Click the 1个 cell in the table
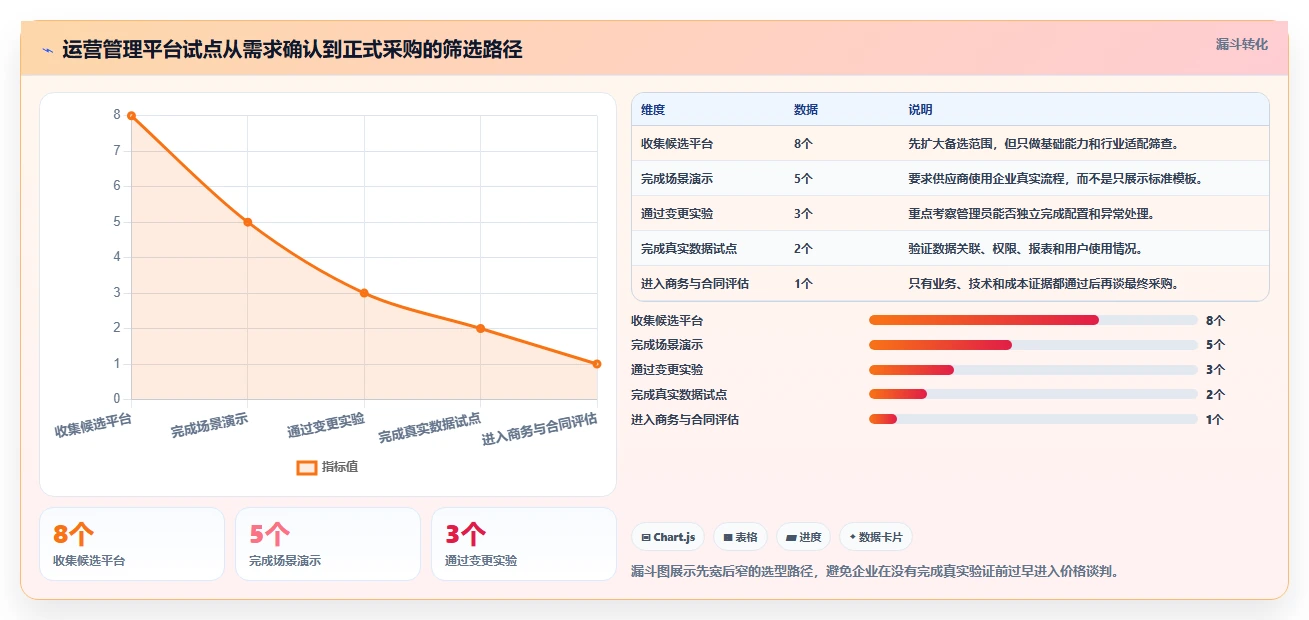 click(803, 284)
